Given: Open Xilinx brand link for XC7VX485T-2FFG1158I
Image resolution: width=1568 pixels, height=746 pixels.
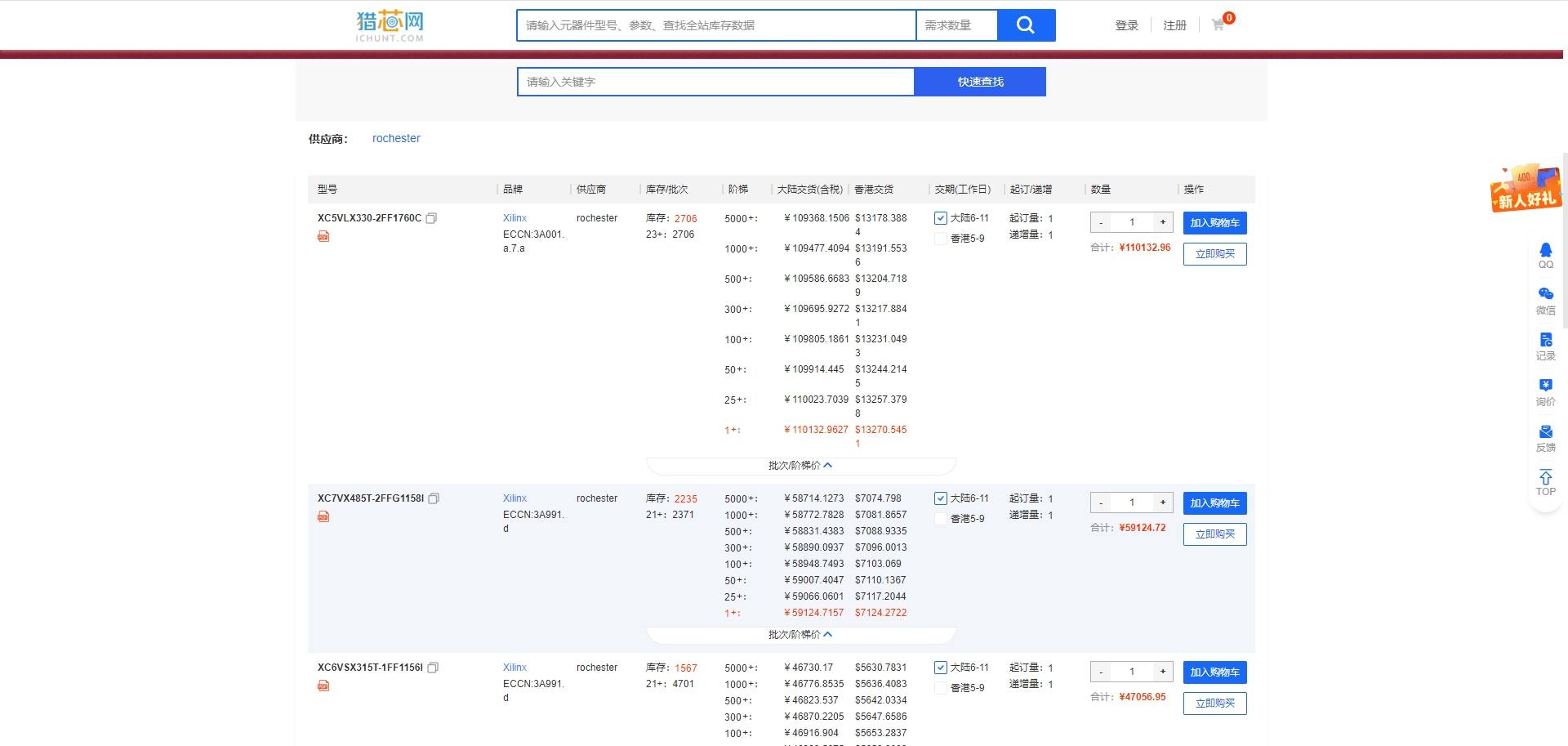Looking at the screenshot, I should click(x=514, y=498).
